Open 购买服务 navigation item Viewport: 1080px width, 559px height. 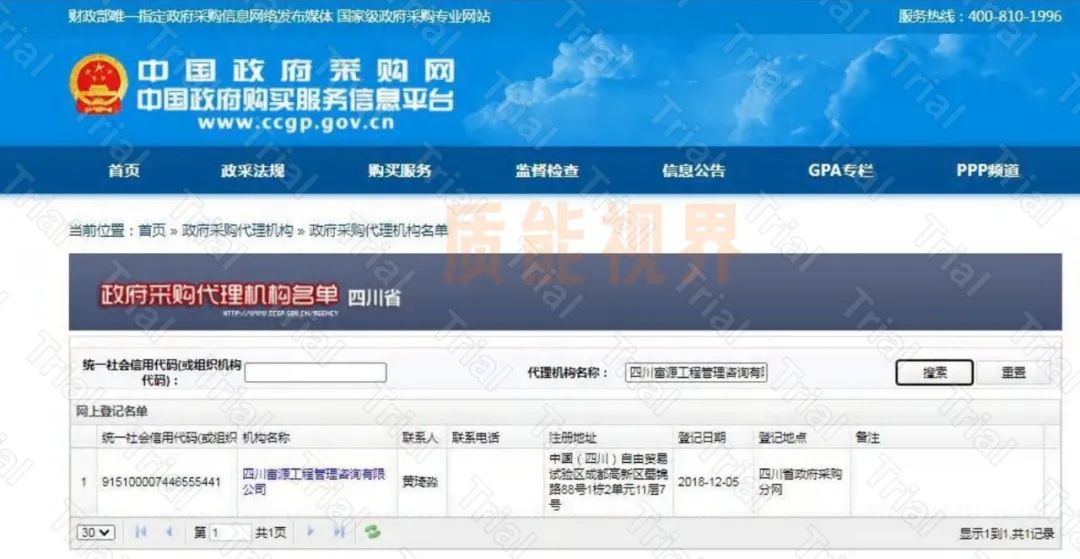(399, 171)
